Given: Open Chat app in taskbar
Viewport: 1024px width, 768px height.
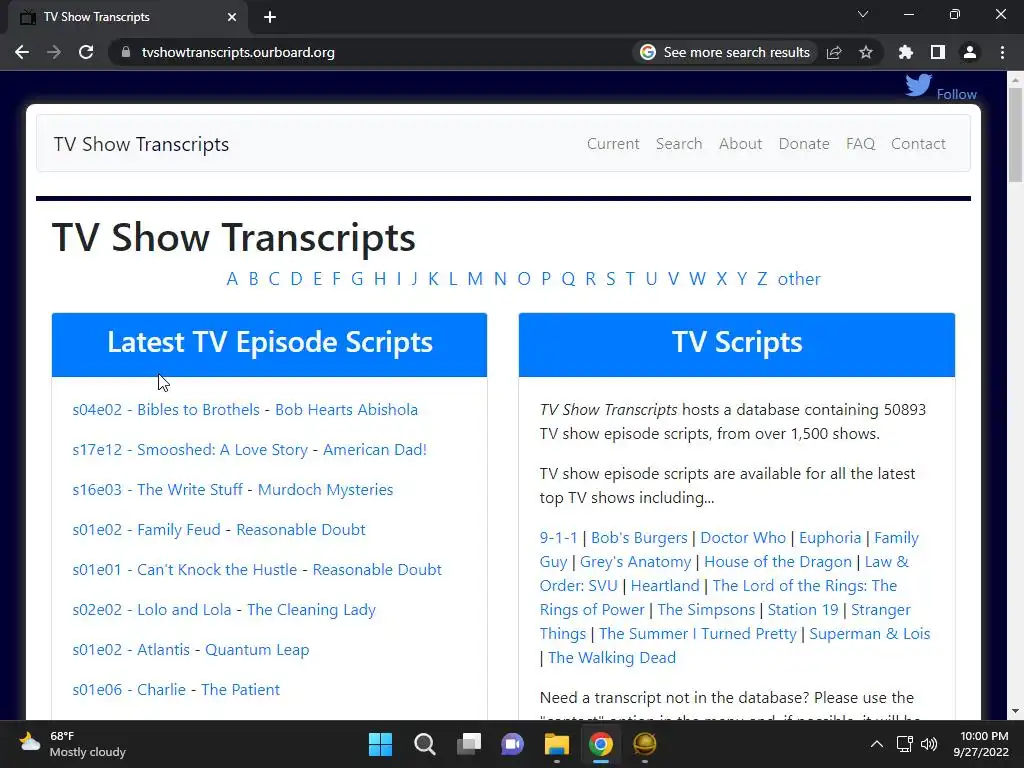Looking at the screenshot, I should pyautogui.click(x=513, y=744).
